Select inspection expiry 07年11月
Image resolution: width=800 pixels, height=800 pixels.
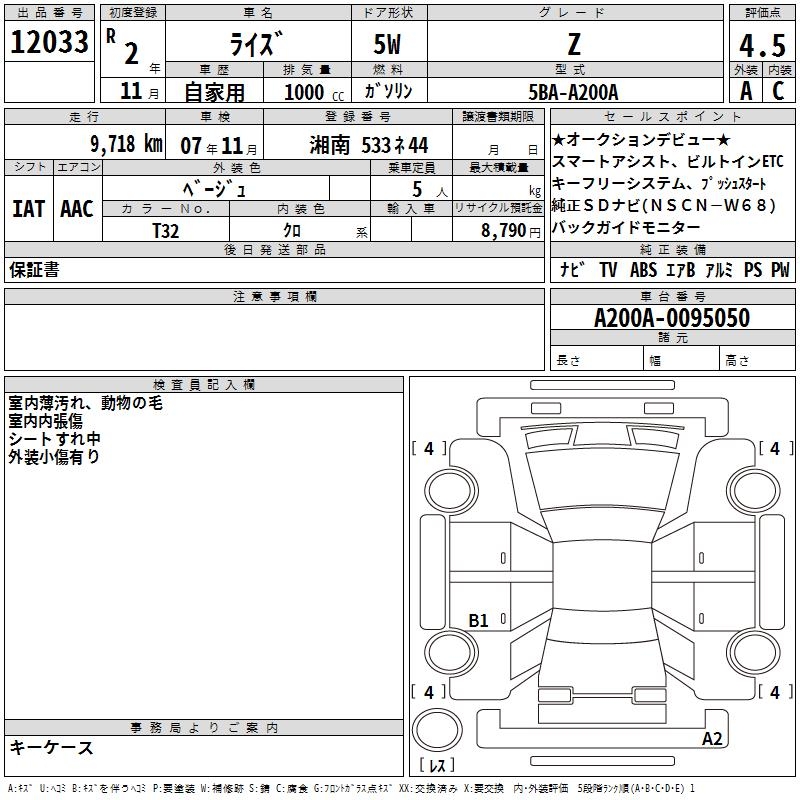pos(219,146)
